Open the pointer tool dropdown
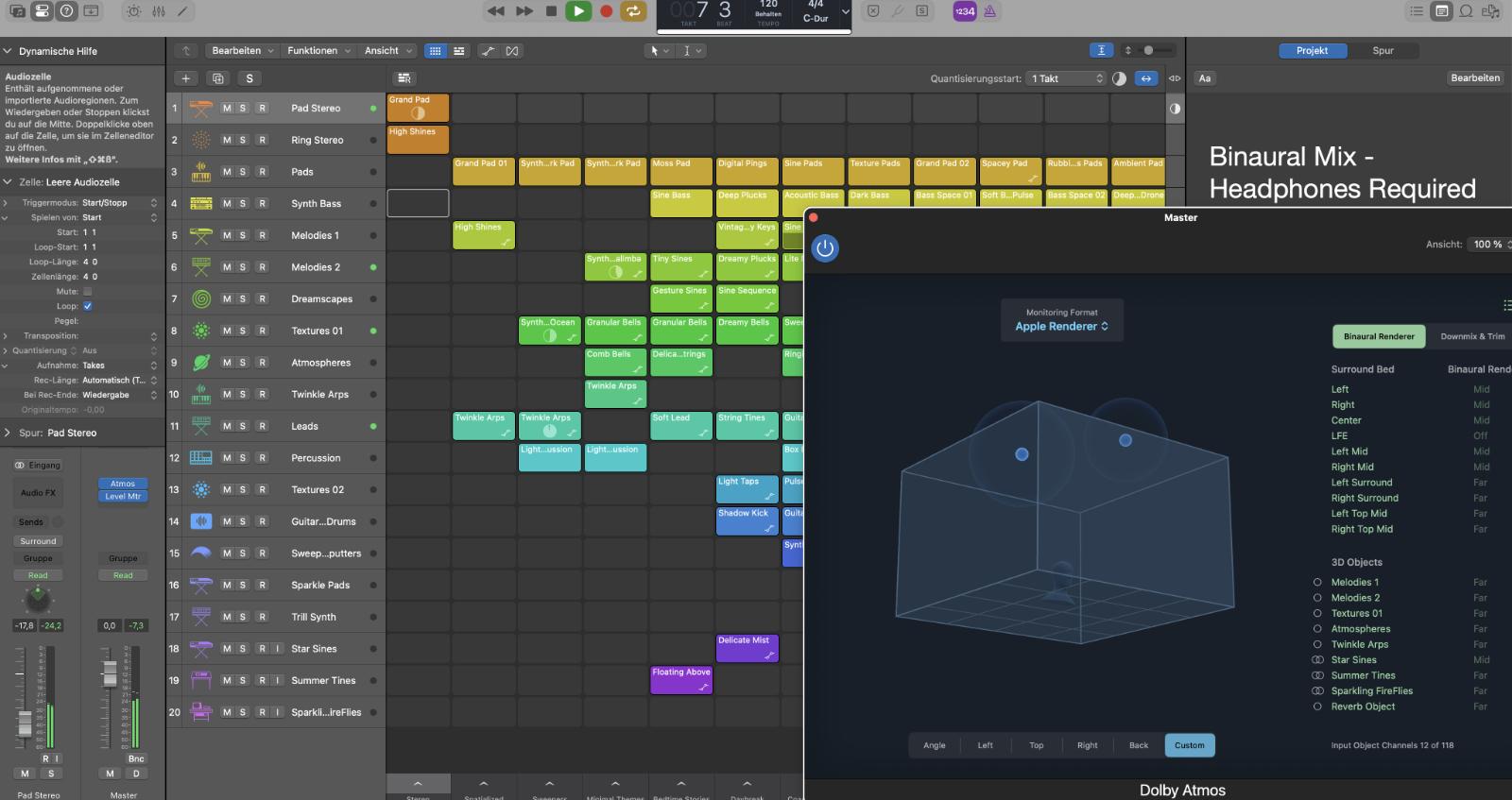This screenshot has height=800, width=1512. point(659,51)
